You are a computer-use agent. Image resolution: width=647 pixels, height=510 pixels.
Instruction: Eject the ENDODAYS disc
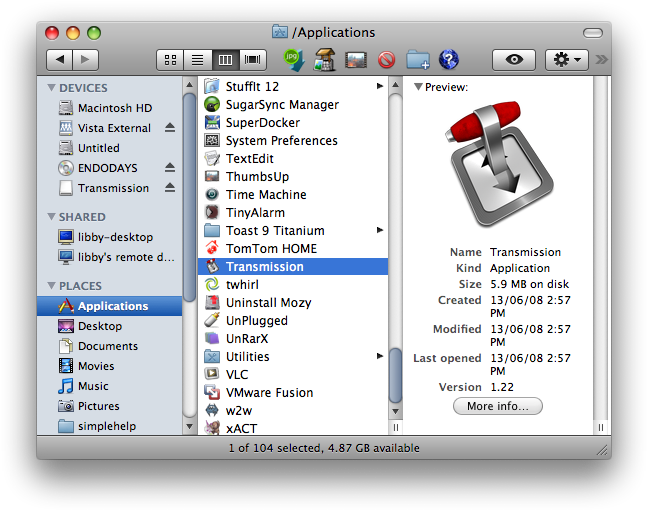click(170, 168)
